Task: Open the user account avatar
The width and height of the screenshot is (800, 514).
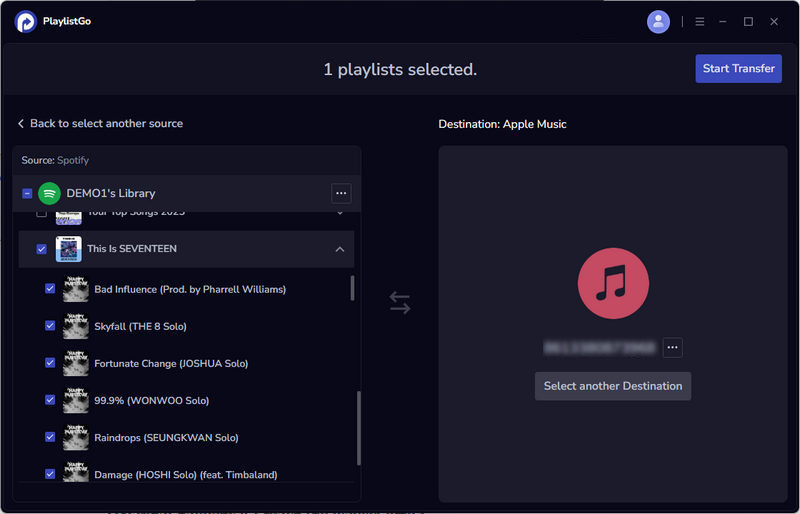Action: (658, 21)
